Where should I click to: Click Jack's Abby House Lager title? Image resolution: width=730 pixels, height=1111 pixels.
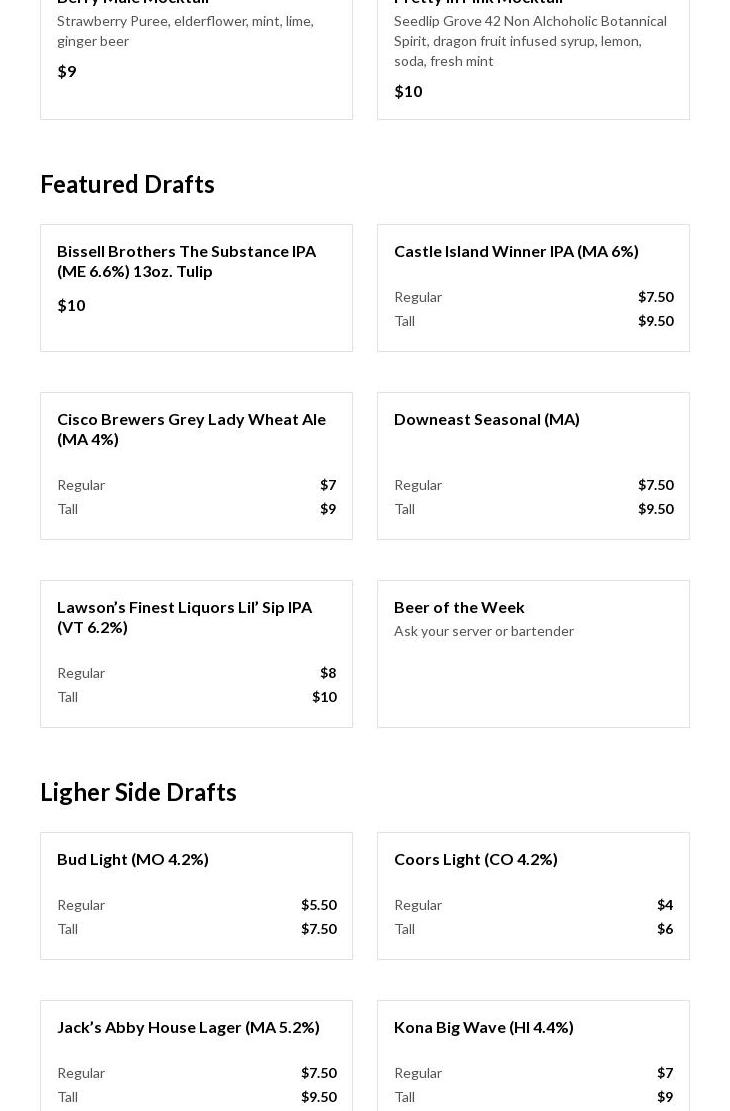188,1027
